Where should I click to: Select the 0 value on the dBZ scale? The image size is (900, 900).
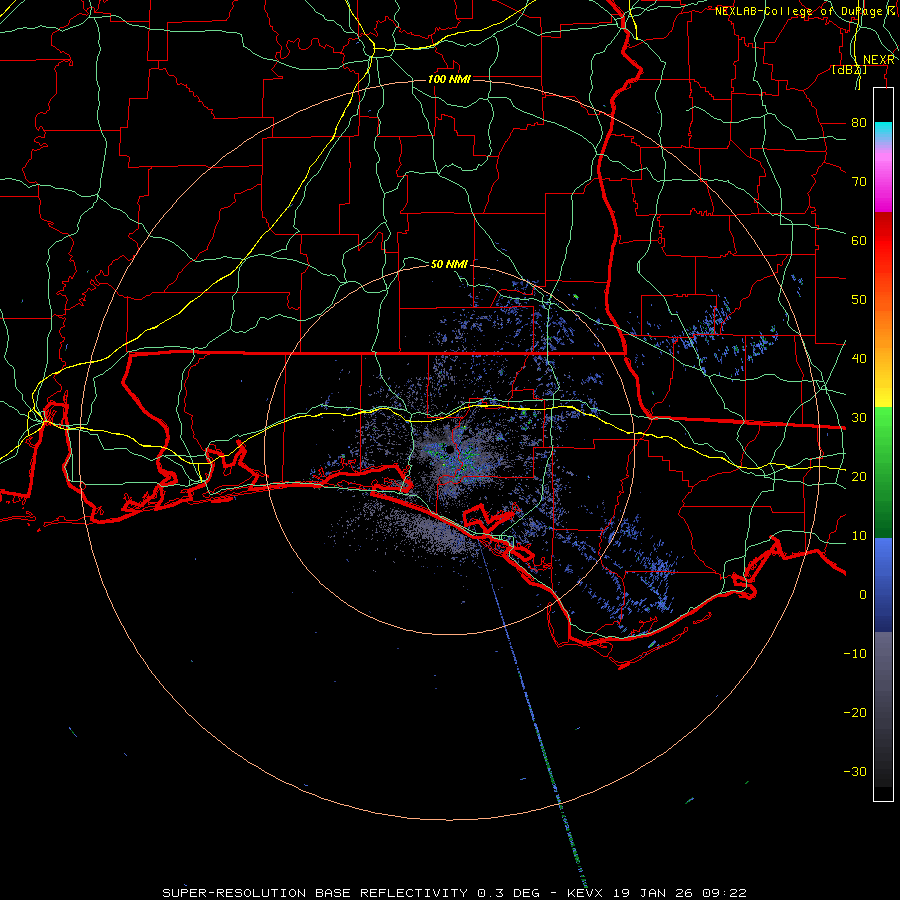tap(863, 595)
